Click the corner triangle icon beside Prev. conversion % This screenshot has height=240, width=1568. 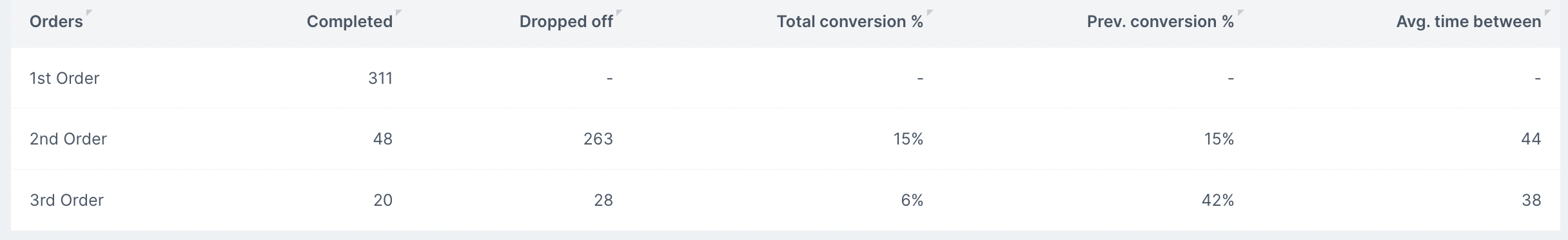(x=1240, y=12)
